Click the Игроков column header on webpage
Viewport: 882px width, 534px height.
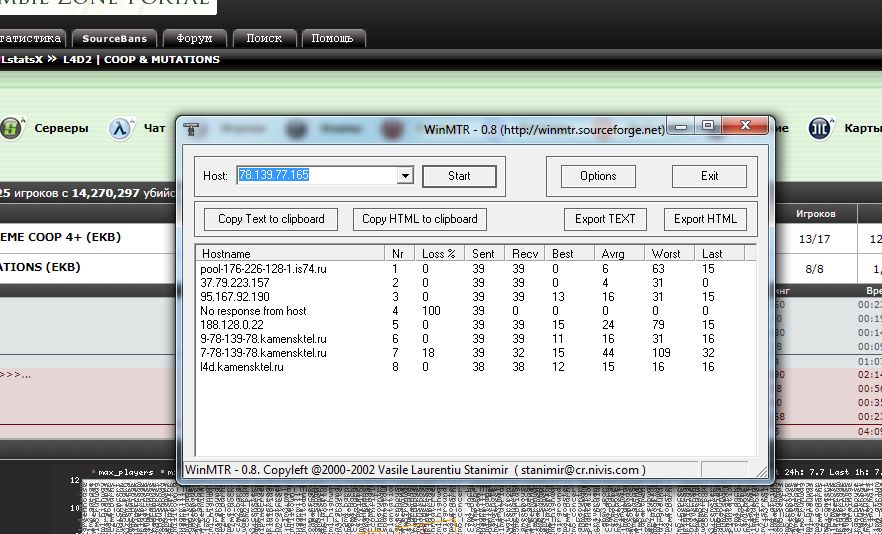[x=816, y=214]
